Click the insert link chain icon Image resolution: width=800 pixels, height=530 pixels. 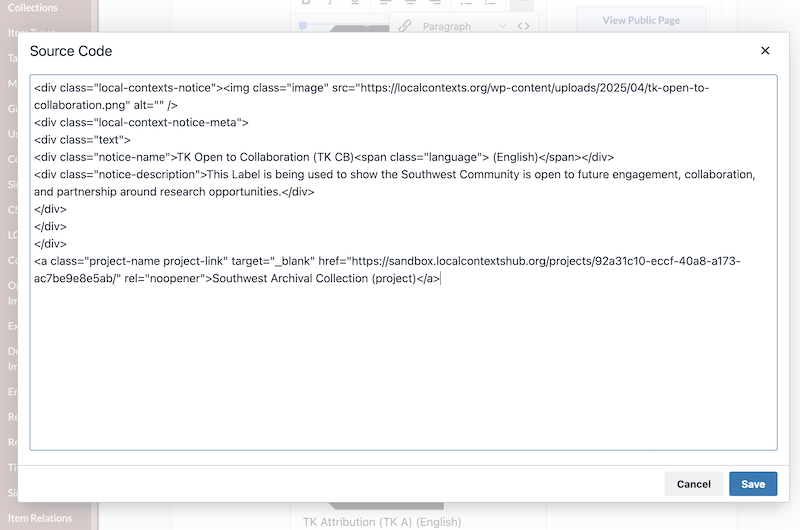[405, 26]
